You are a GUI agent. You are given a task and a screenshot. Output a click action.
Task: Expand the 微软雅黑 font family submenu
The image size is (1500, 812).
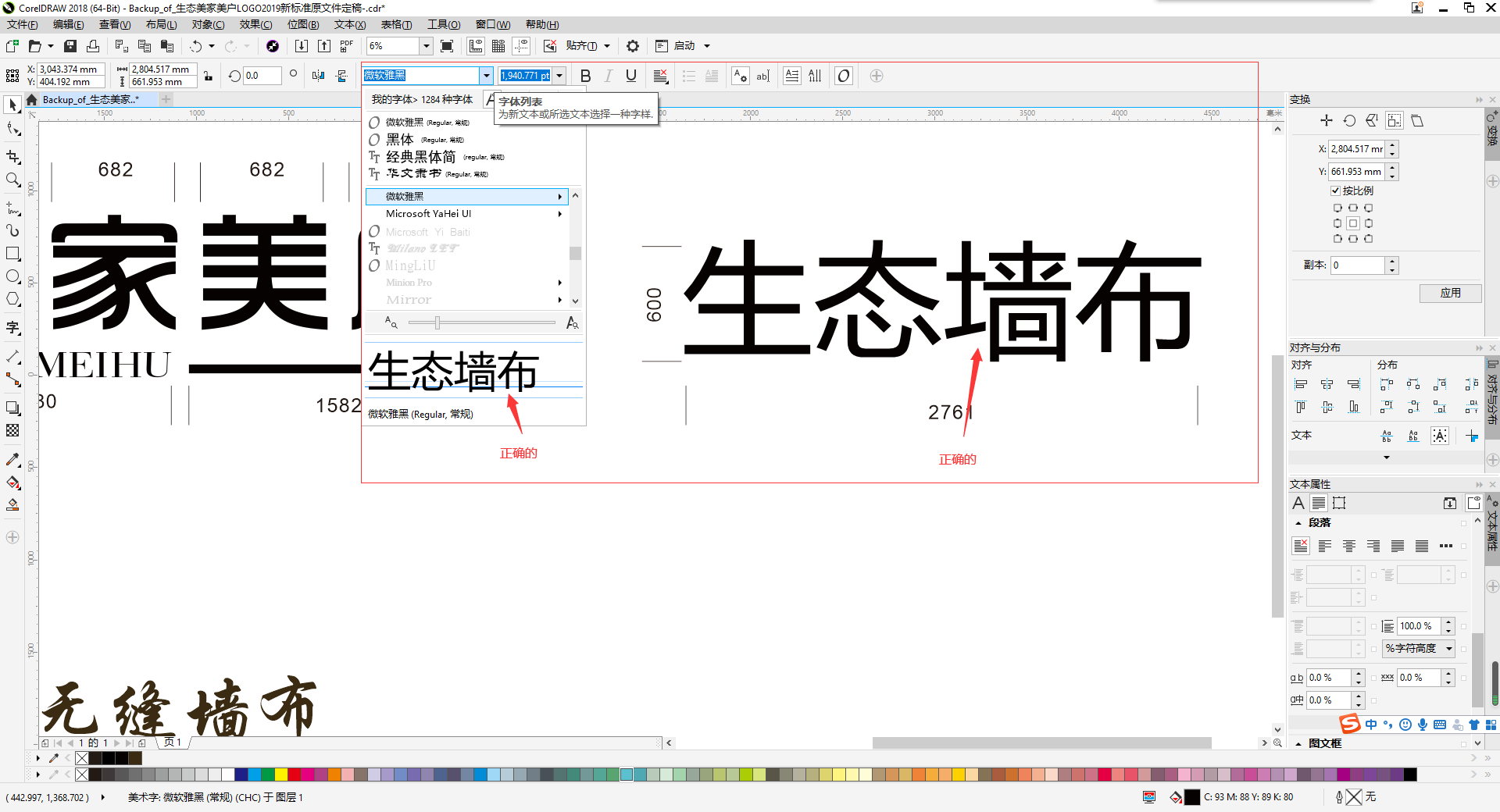(x=560, y=197)
